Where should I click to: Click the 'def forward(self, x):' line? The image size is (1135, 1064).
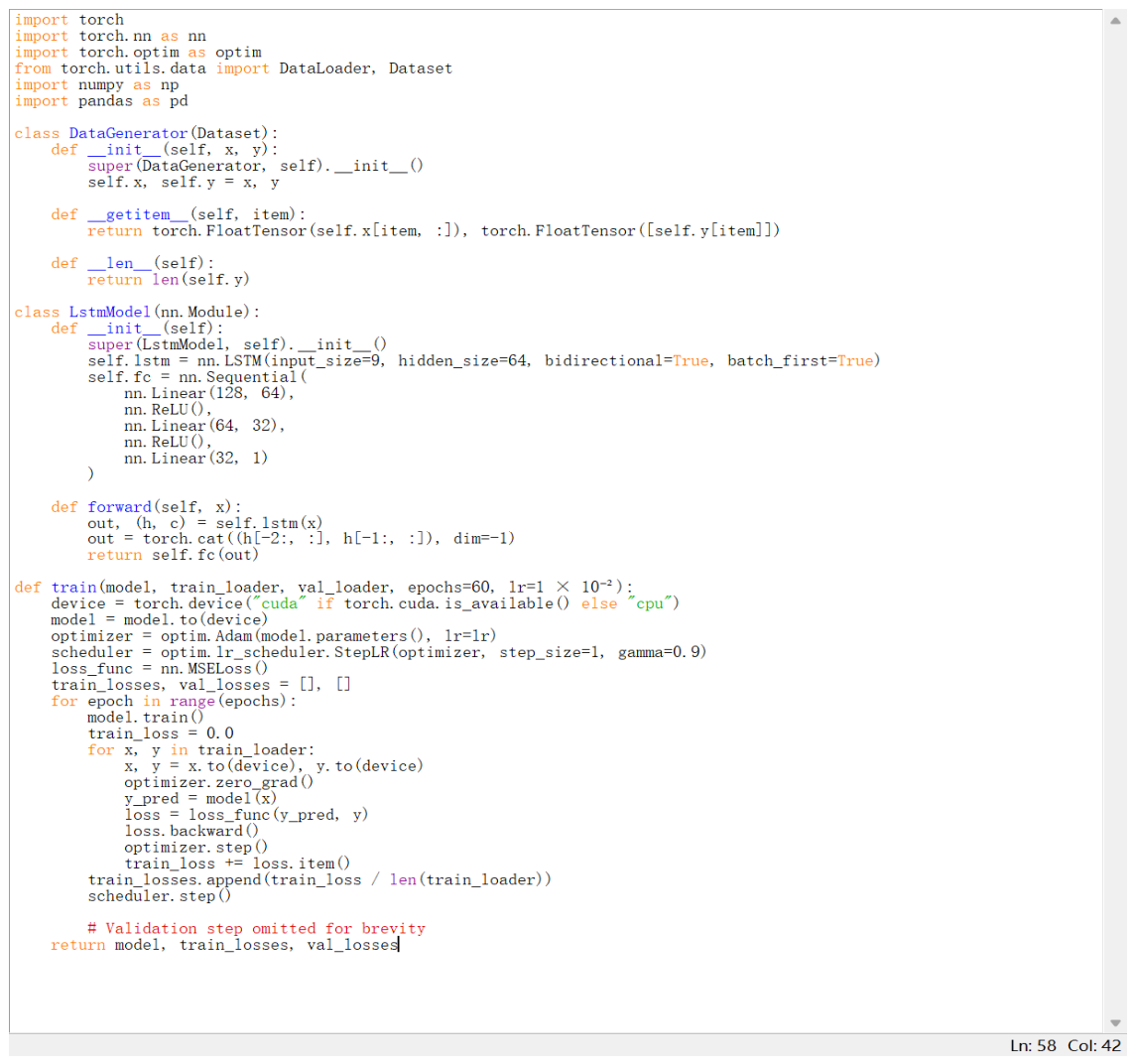point(146,507)
